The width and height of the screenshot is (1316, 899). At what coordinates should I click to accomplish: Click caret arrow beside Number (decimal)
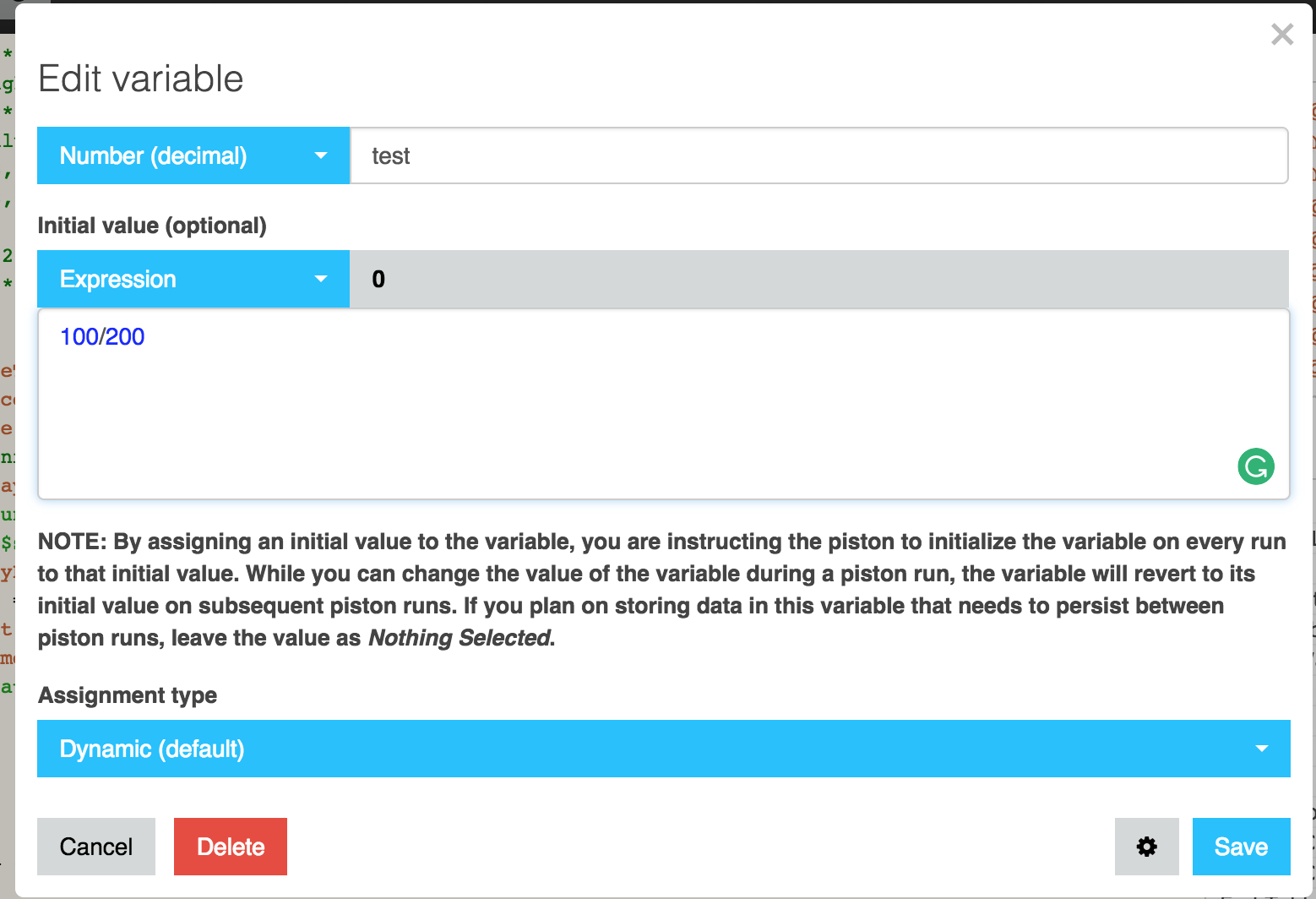tap(321, 155)
